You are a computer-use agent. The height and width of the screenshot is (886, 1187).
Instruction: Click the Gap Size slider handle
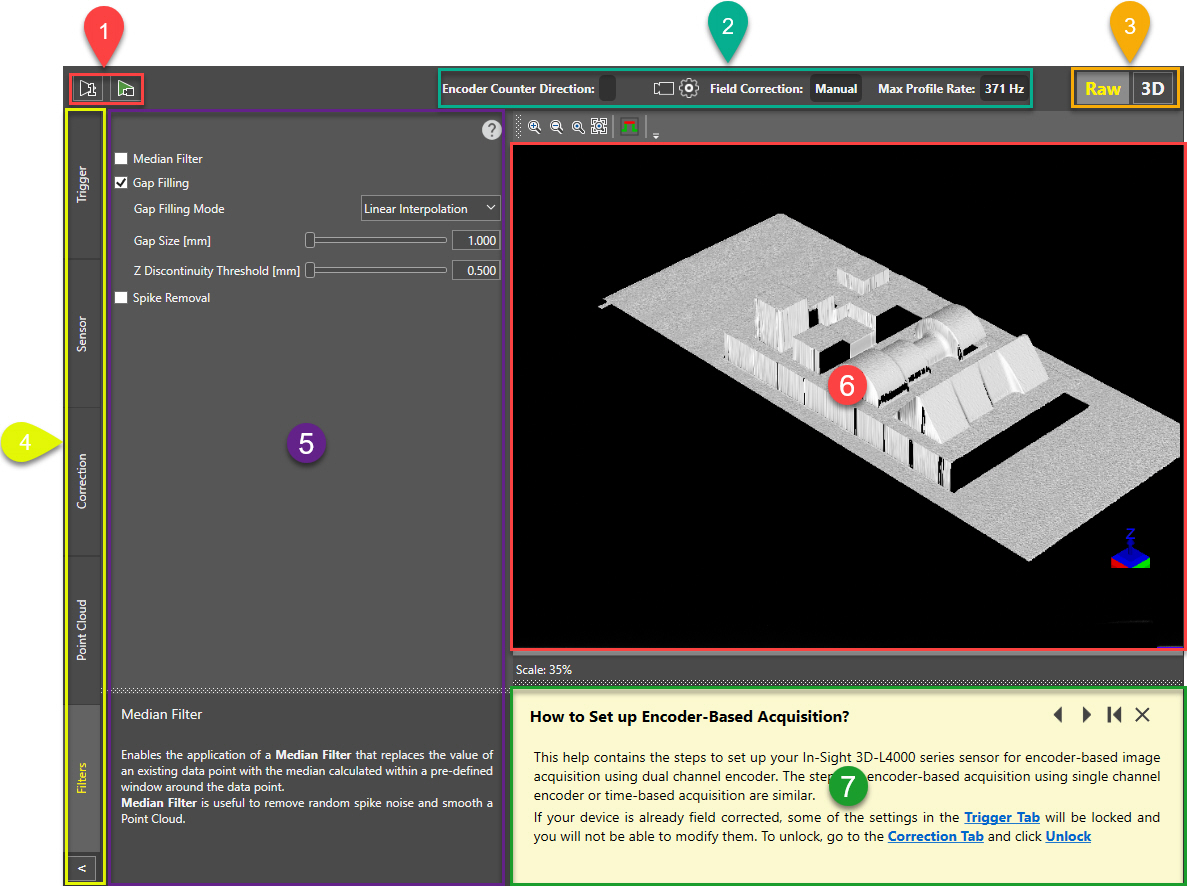[x=311, y=241]
